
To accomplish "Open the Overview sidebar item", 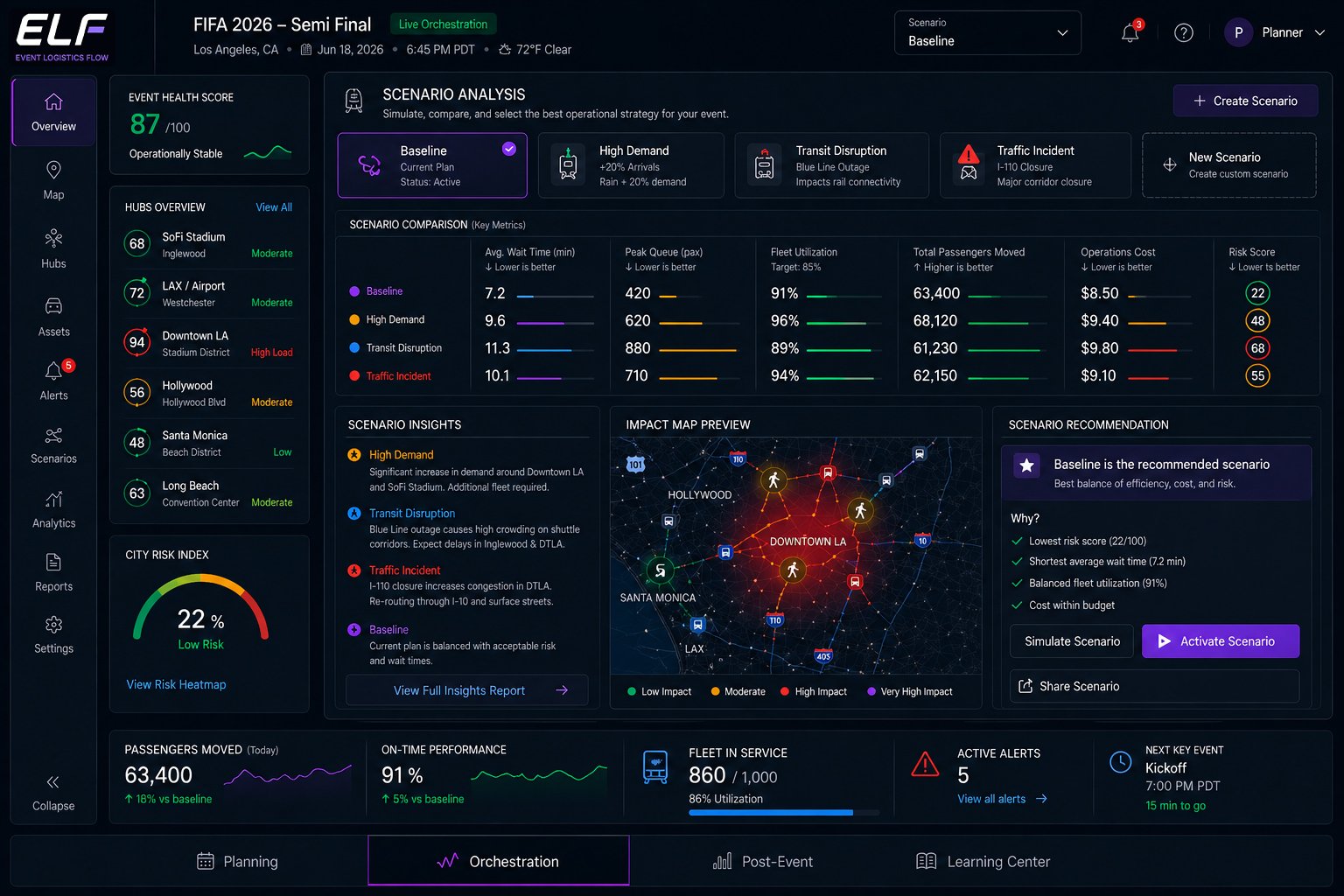I will coord(53,112).
